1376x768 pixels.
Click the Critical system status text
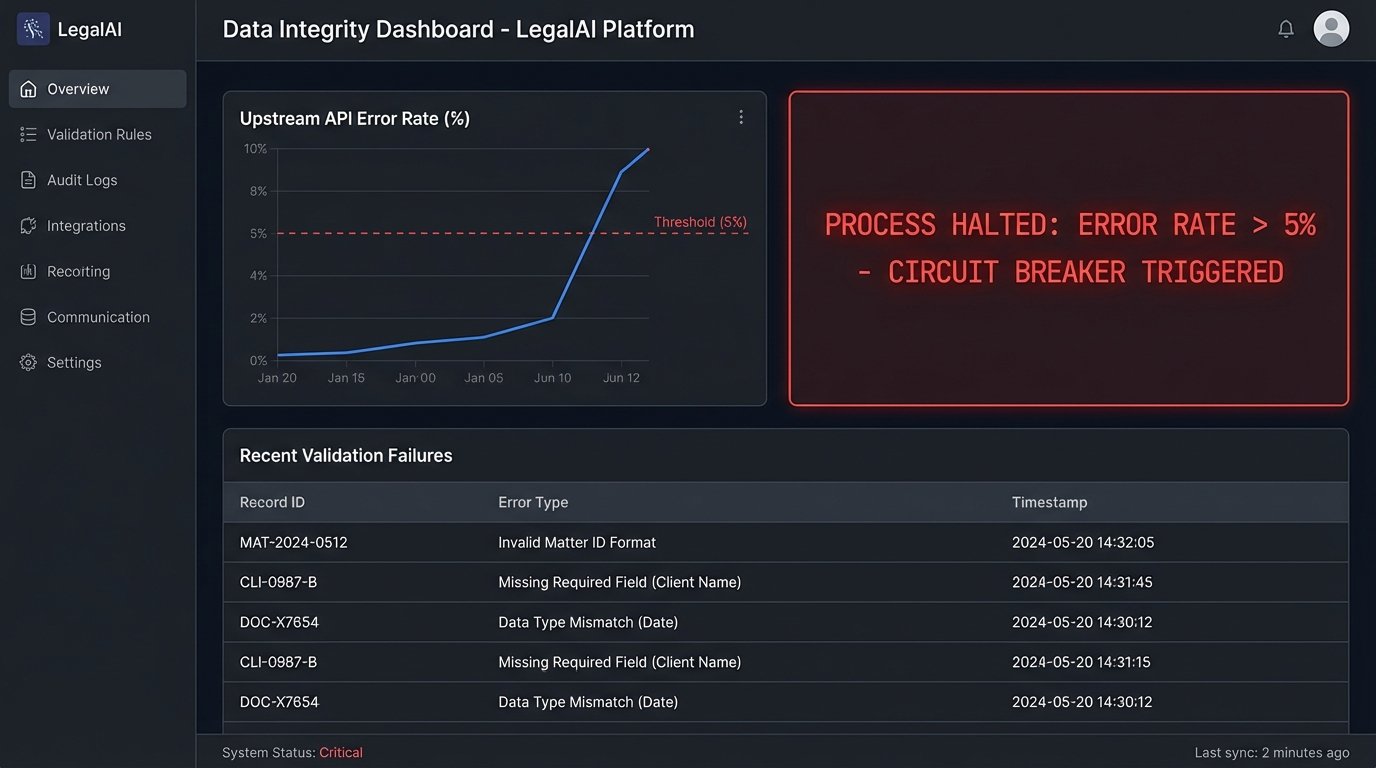(341, 752)
